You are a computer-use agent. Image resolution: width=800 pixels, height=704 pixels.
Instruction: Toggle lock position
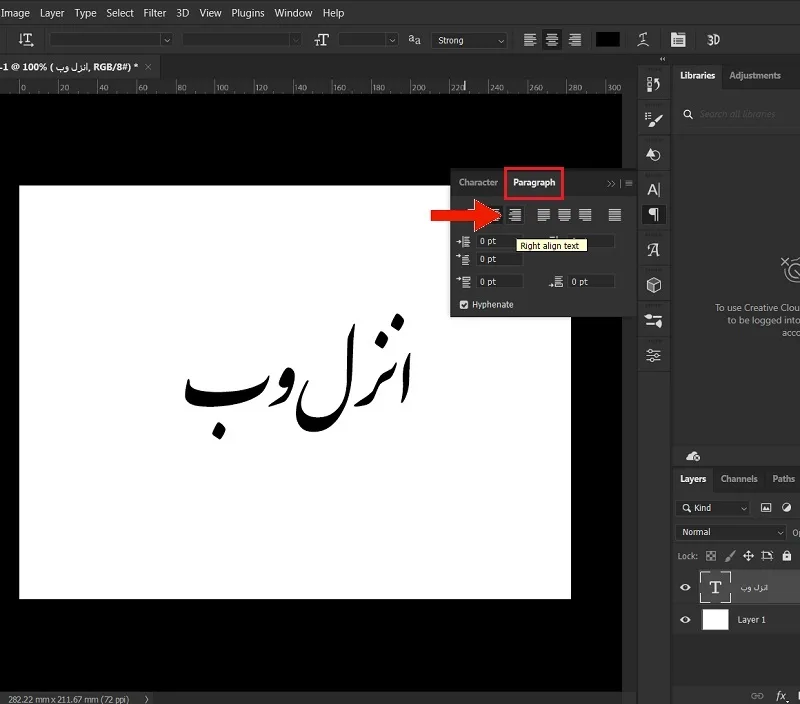coord(748,556)
